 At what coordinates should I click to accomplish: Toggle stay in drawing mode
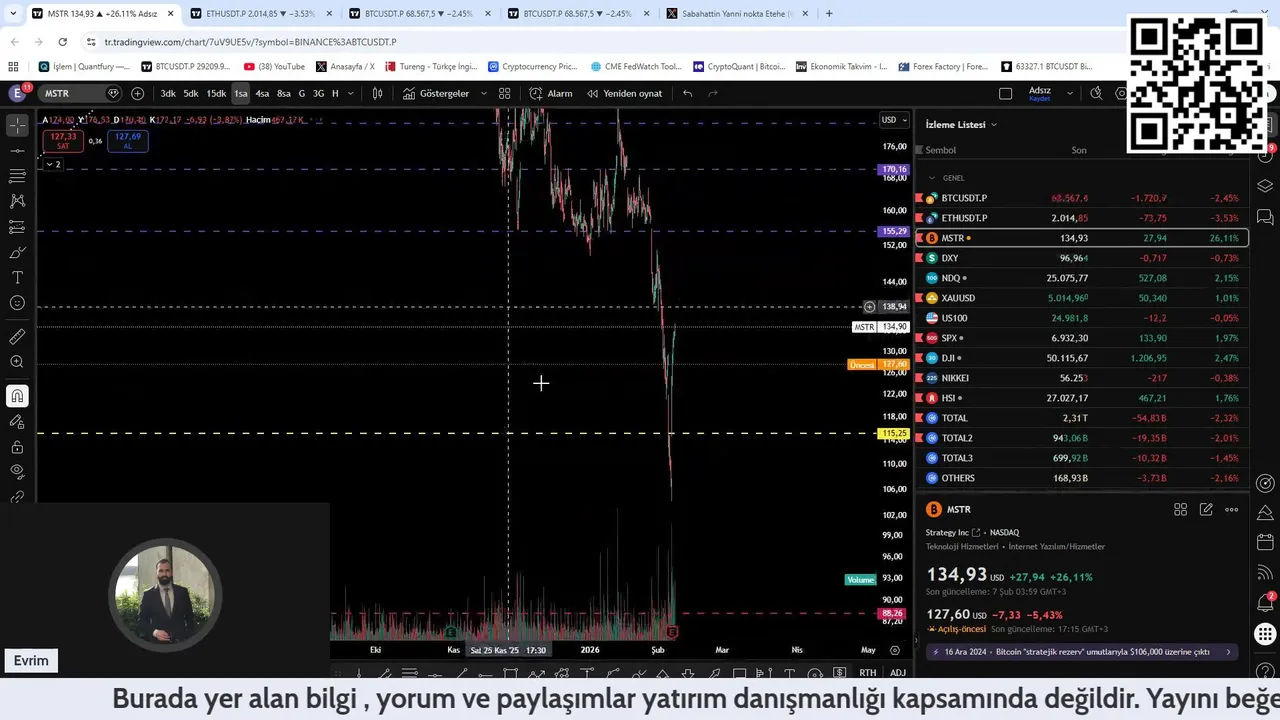[17, 421]
